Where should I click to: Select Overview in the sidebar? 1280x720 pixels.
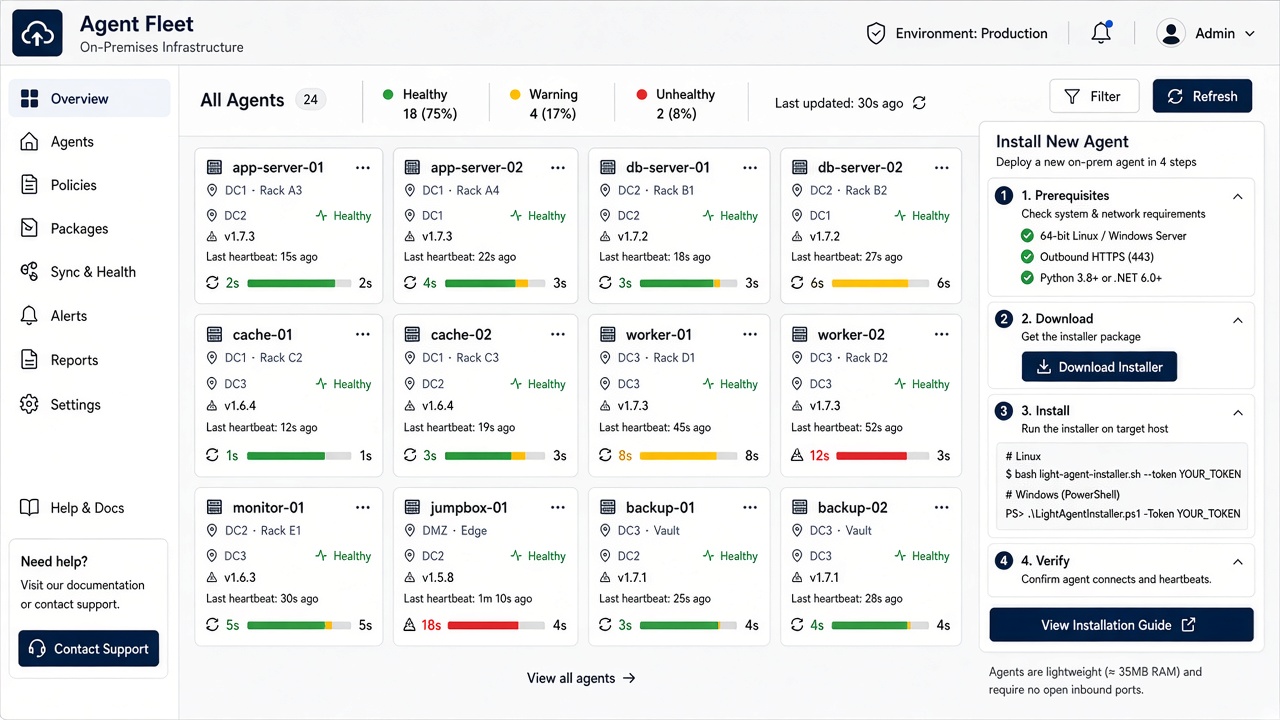coord(90,98)
